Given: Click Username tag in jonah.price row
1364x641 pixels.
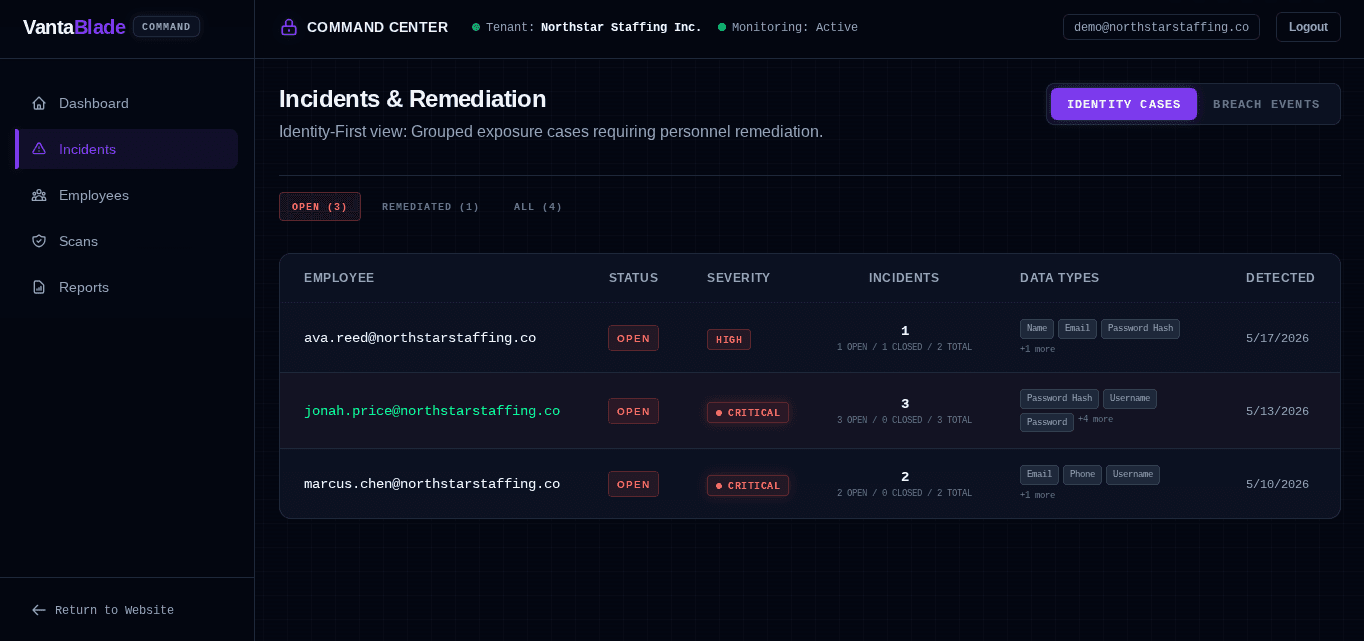Looking at the screenshot, I should (x=1130, y=399).
